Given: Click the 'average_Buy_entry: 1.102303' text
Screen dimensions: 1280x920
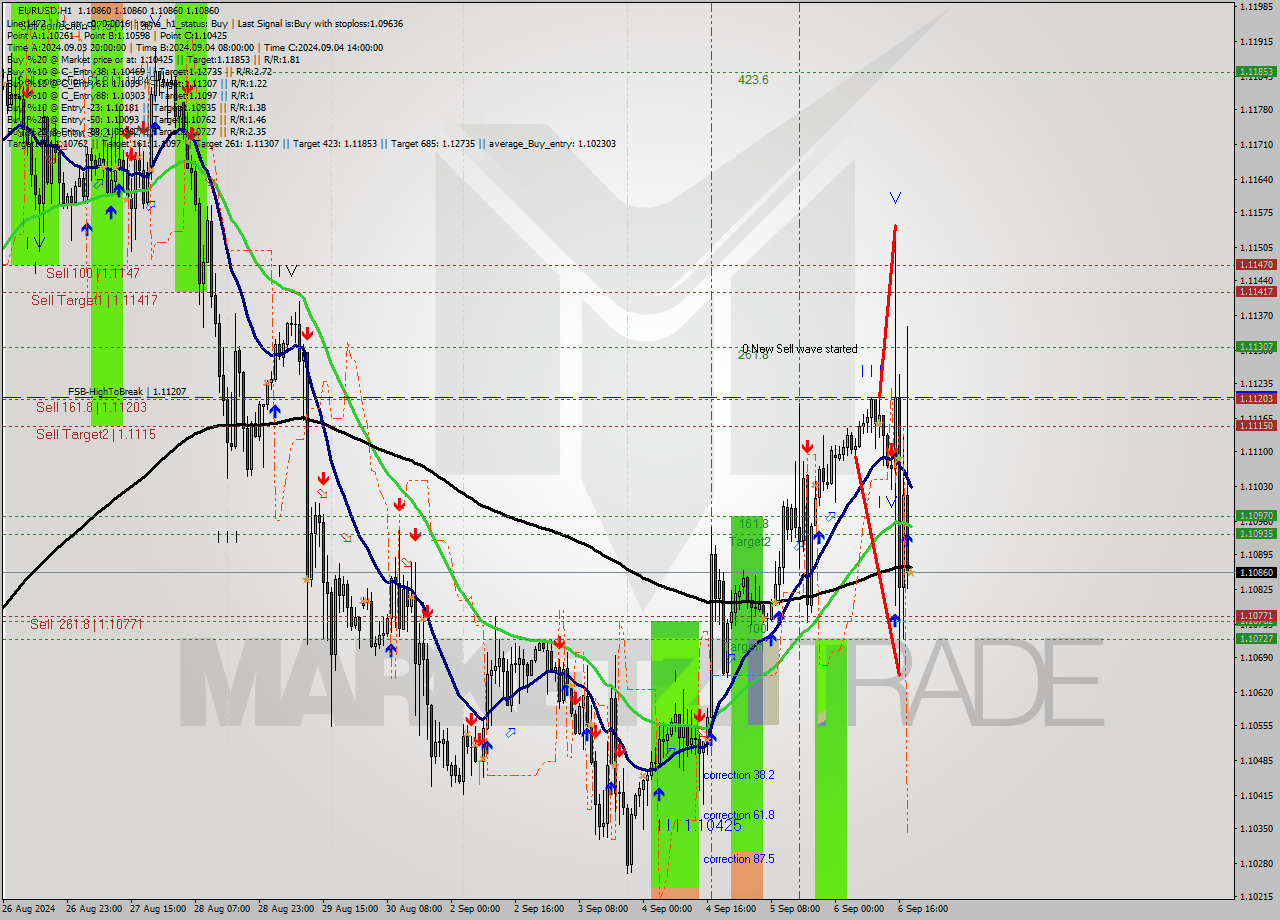Looking at the screenshot, I should pos(552,144).
